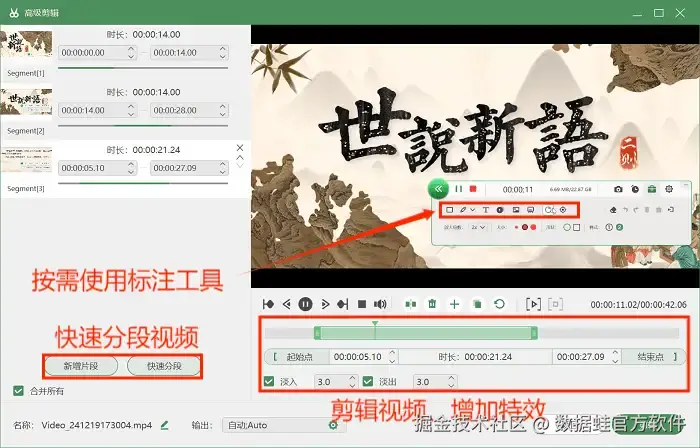Increase Segment[3] start time in list

point(131,164)
